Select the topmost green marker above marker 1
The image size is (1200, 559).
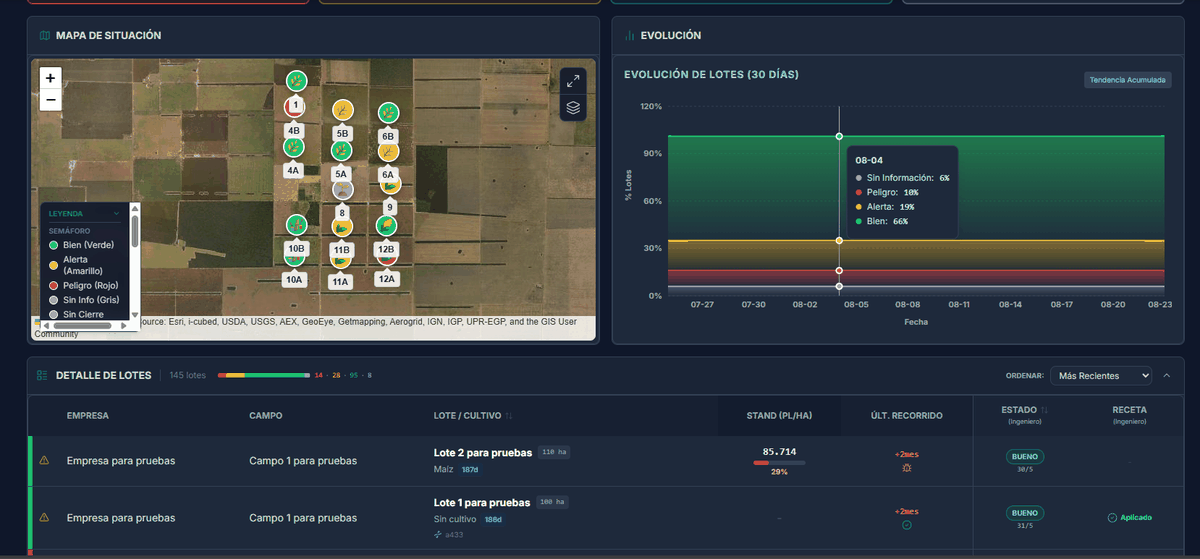296,80
